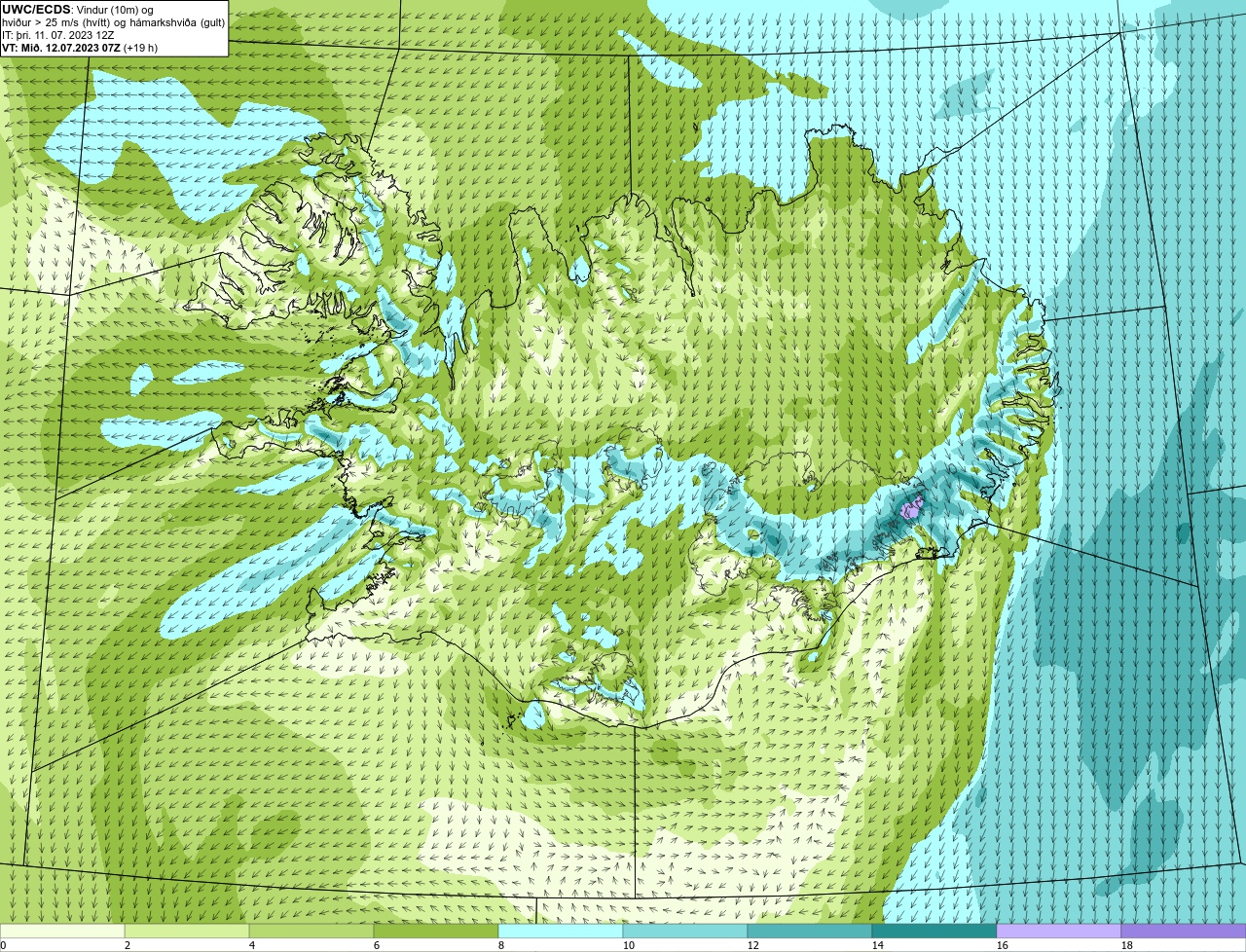Choose the 12–14 m/s teal scale segment
This screenshot has width=1246, height=952.
(810, 931)
